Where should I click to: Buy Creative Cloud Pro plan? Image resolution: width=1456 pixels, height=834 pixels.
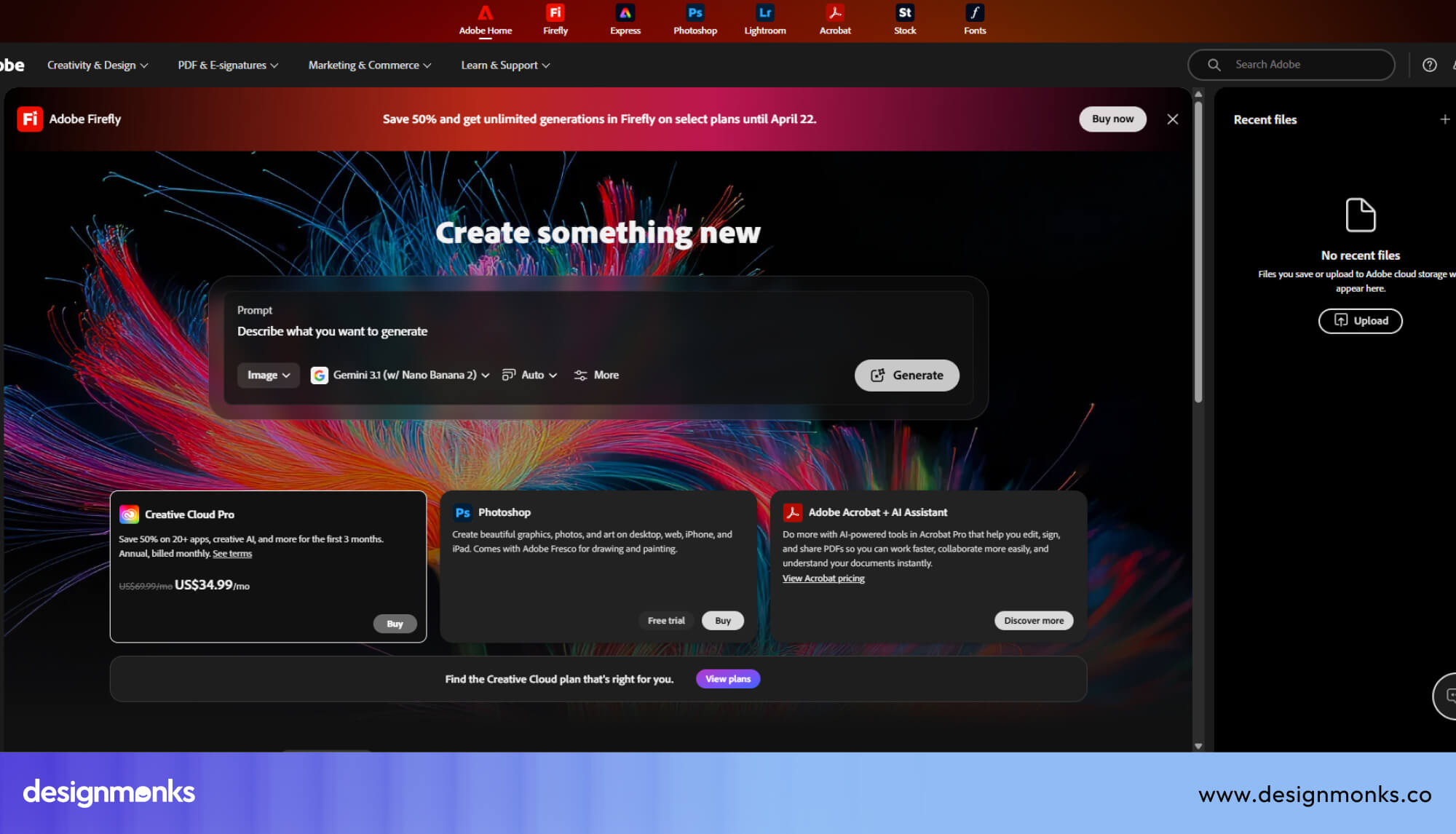point(395,624)
